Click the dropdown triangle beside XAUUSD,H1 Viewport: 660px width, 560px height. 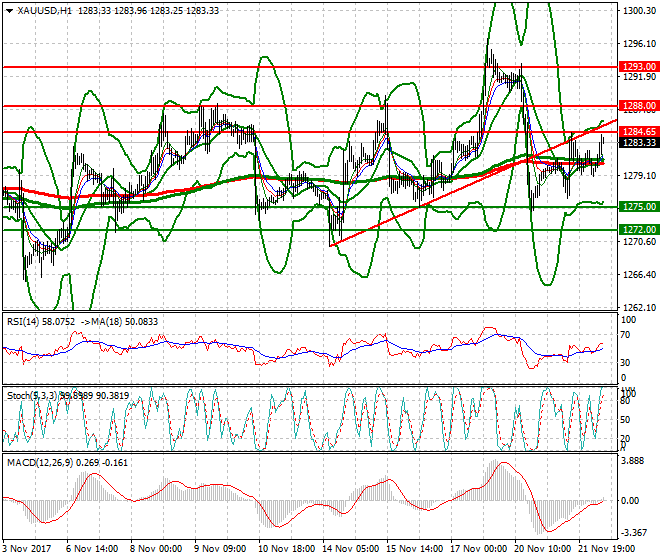click(8, 9)
